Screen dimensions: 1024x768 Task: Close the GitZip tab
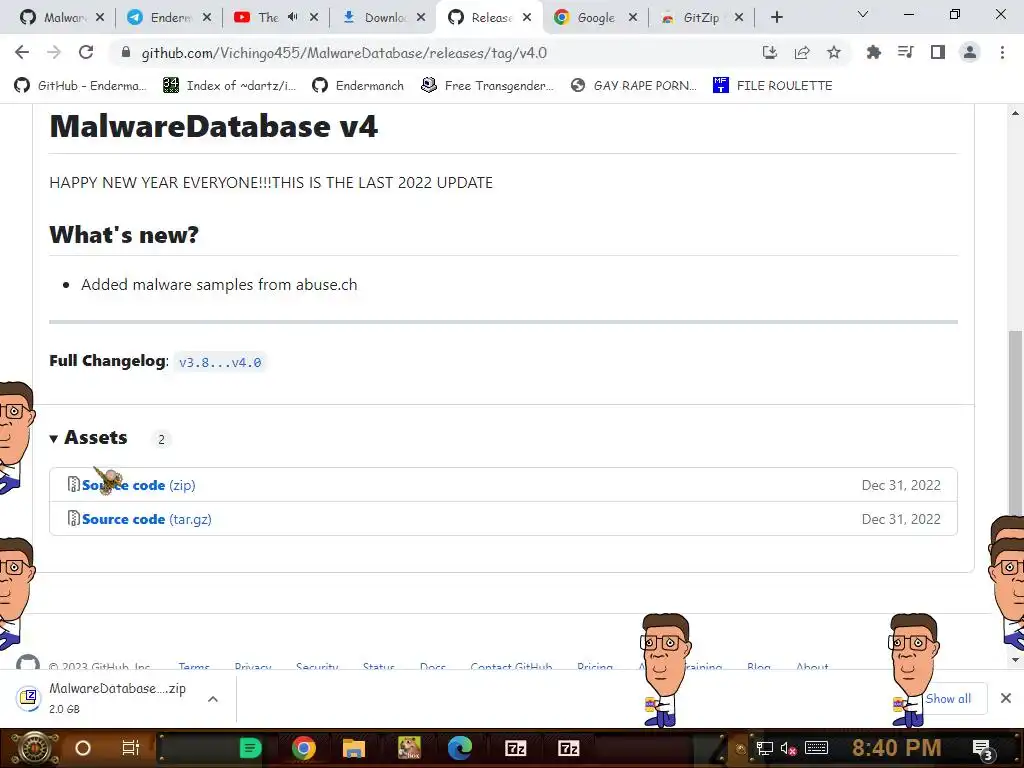(739, 18)
